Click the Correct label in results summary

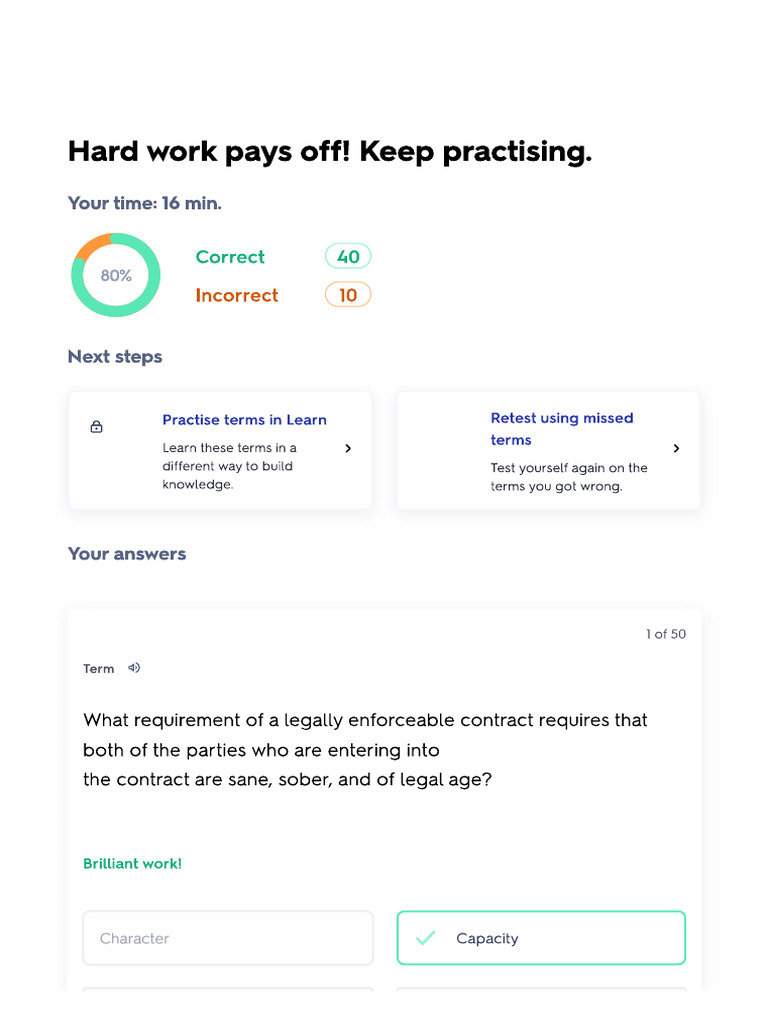click(230, 257)
